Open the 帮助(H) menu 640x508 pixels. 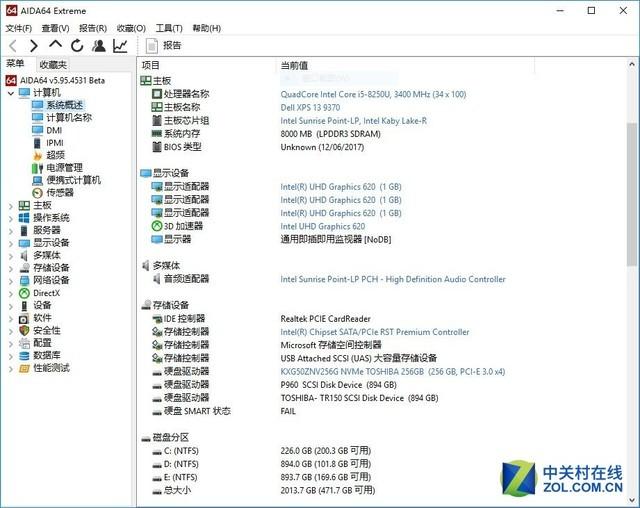coord(207,28)
